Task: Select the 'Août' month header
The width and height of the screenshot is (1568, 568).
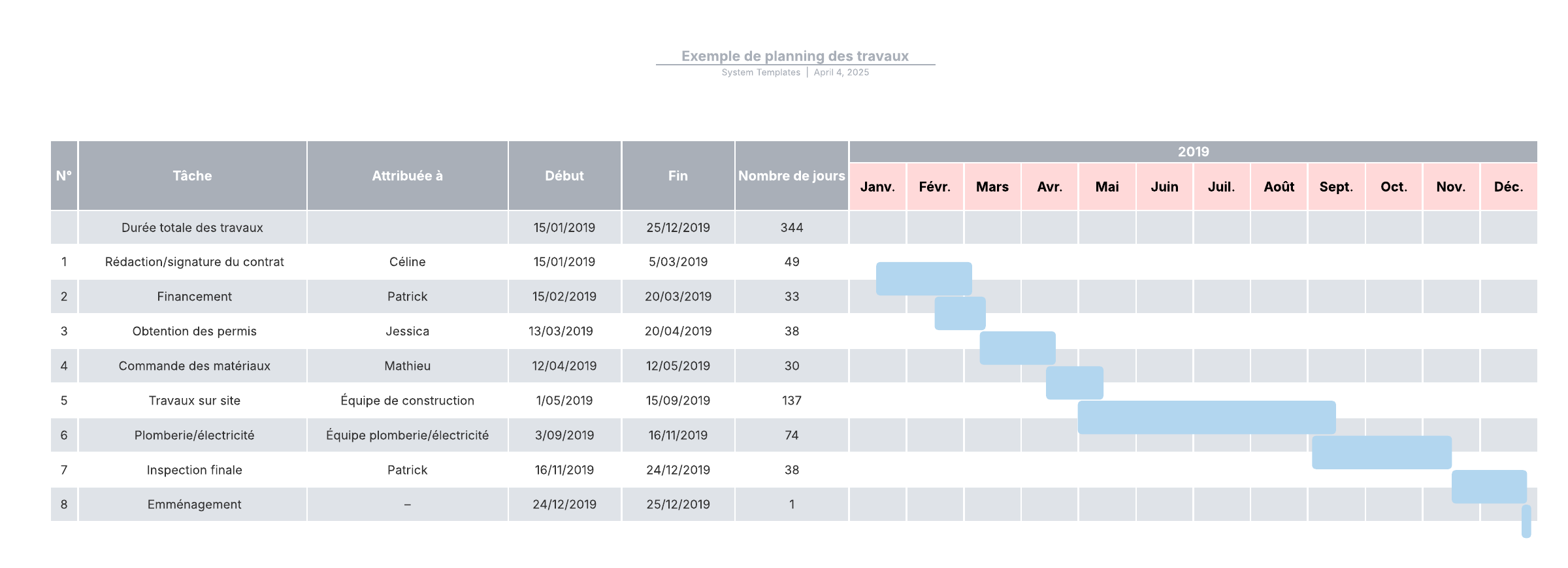Action: click(x=1279, y=187)
